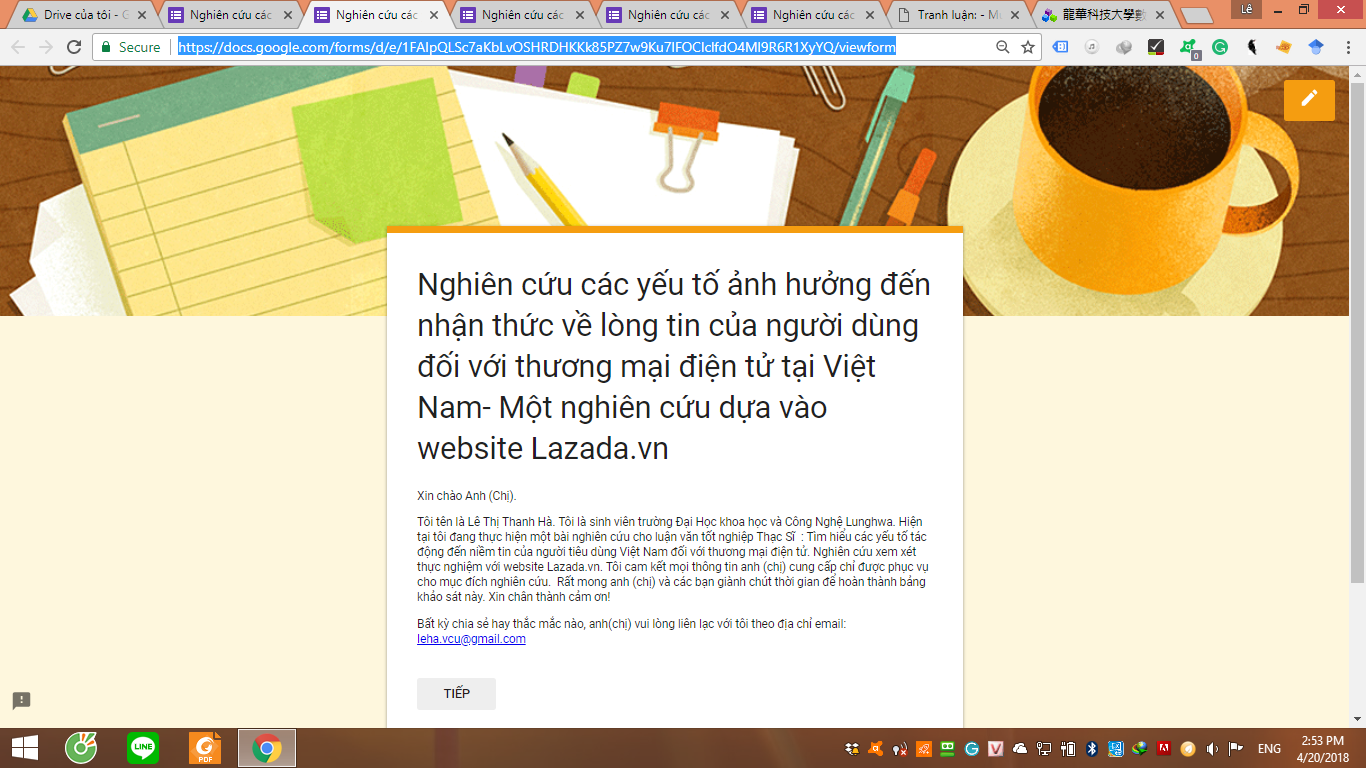Close the Drive của tôi tab
1366x768 pixels.
[141, 16]
